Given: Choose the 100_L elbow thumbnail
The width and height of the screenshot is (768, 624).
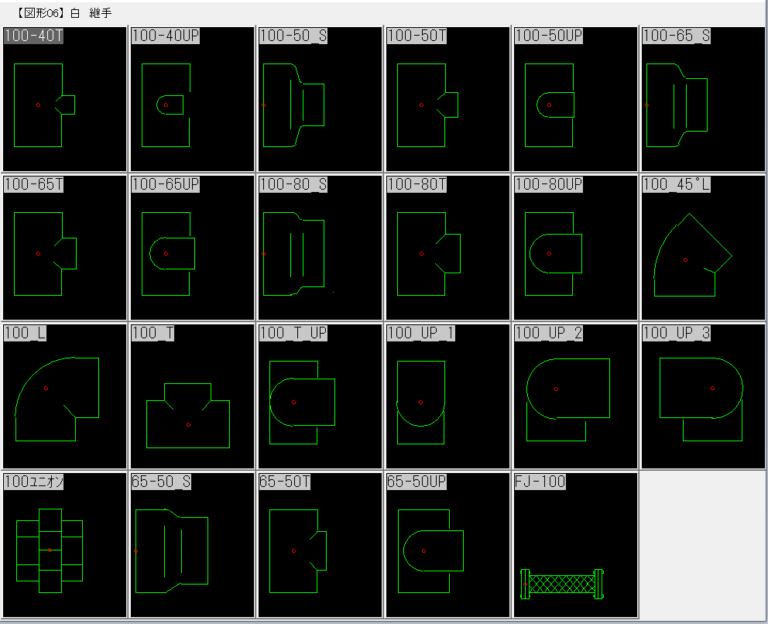Looking at the screenshot, I should 65,396.
